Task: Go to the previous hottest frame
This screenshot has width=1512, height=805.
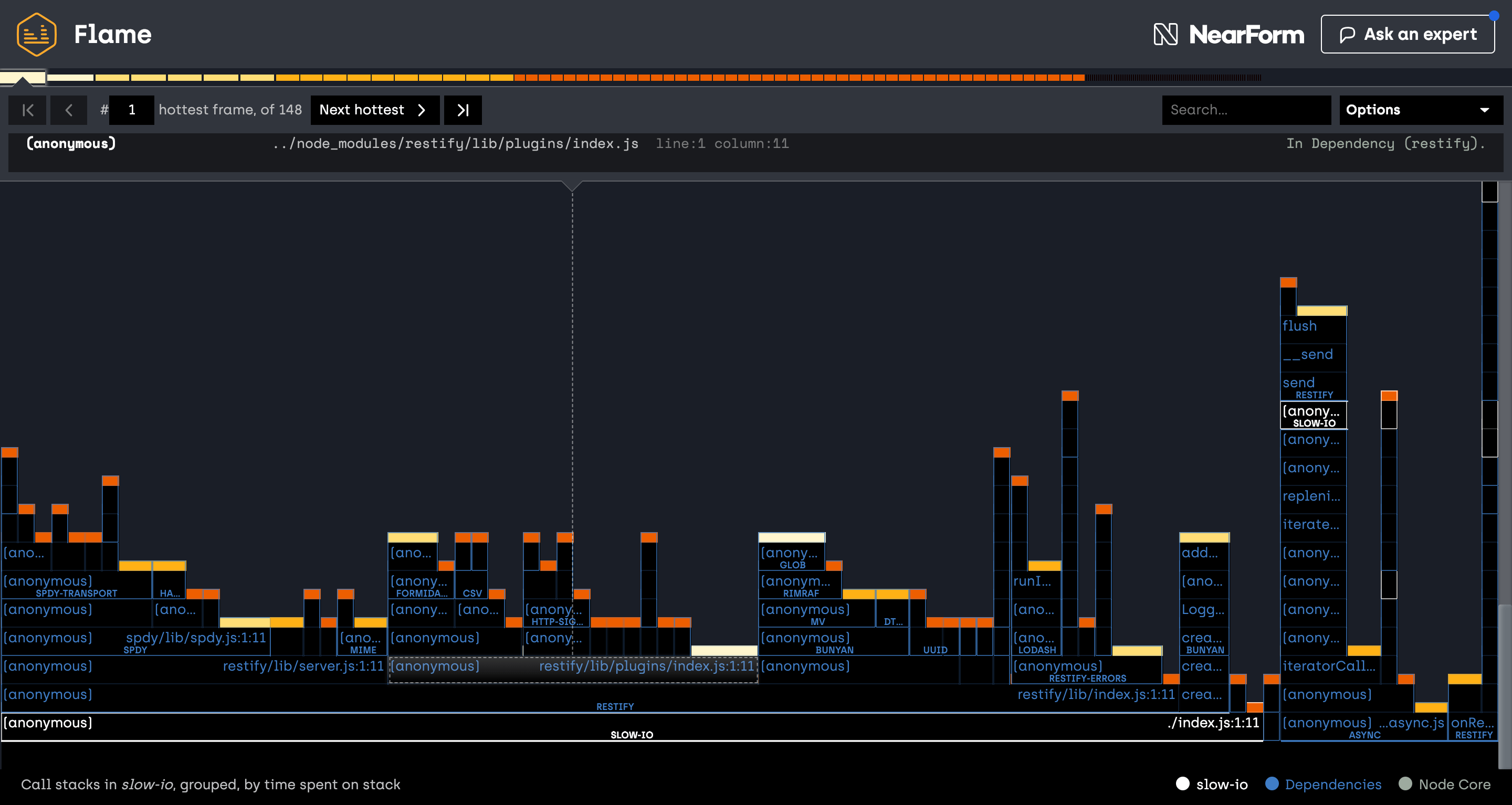Action: point(69,110)
